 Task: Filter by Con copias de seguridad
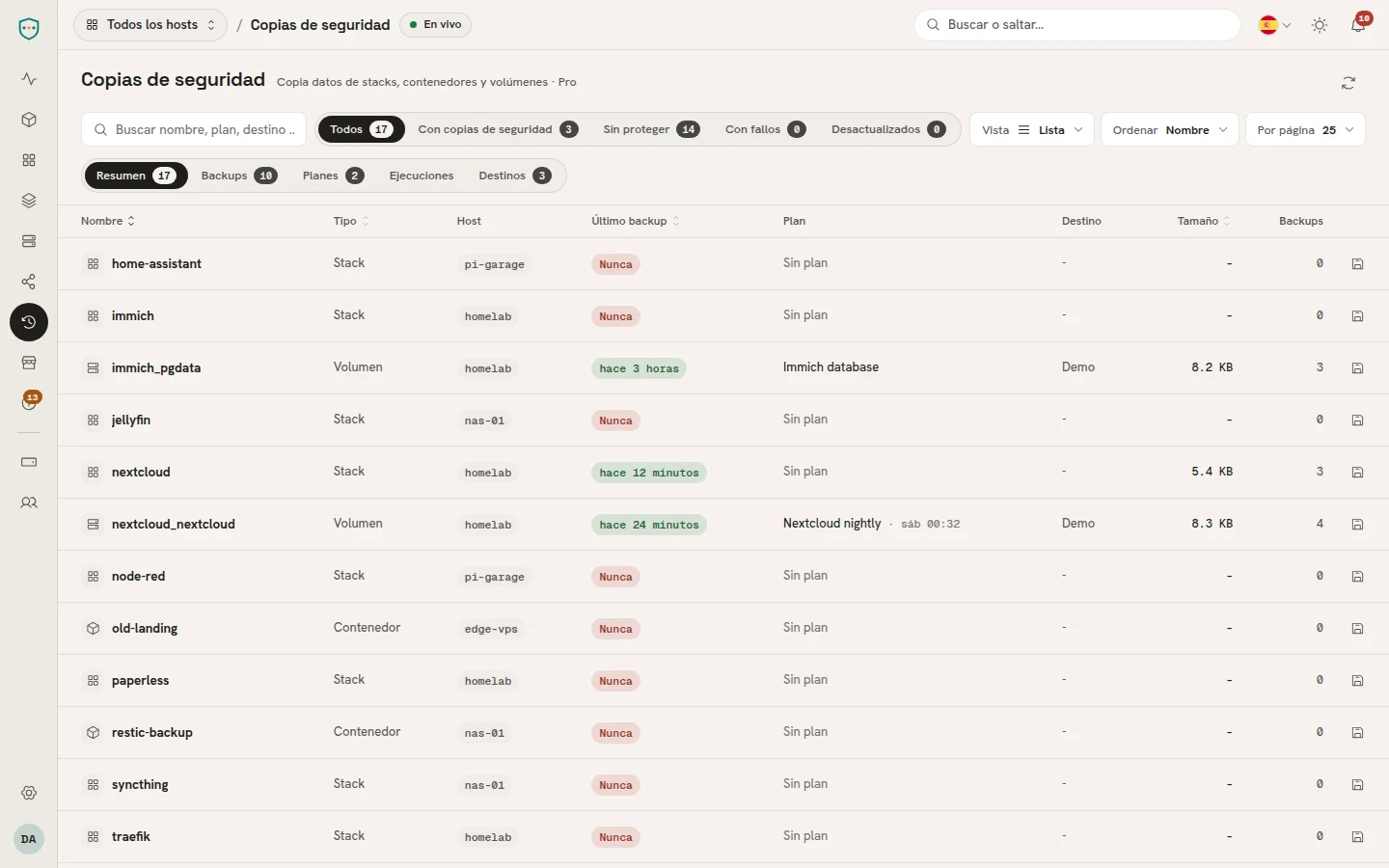click(x=498, y=129)
